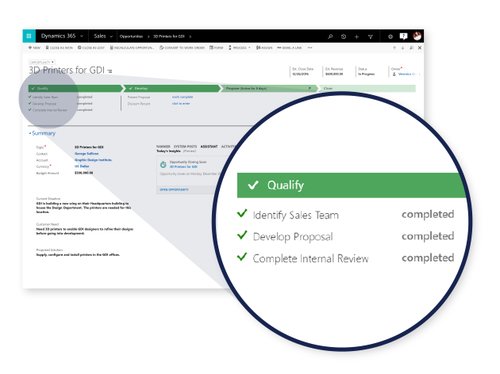Switch to the Assistant tab
This screenshot has height=374, width=500.
point(209,146)
